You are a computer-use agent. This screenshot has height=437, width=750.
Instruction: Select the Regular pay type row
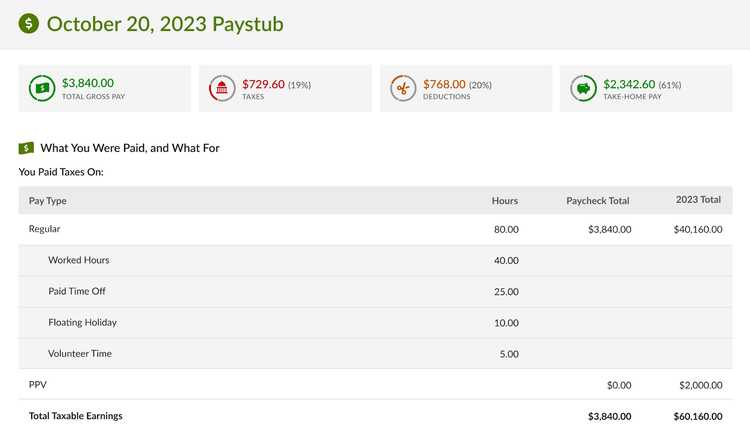click(x=45, y=229)
